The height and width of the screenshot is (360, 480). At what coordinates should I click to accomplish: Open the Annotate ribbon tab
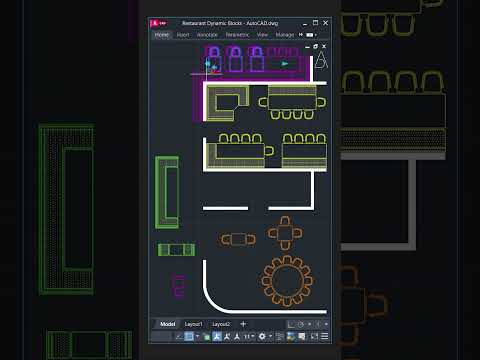207,35
